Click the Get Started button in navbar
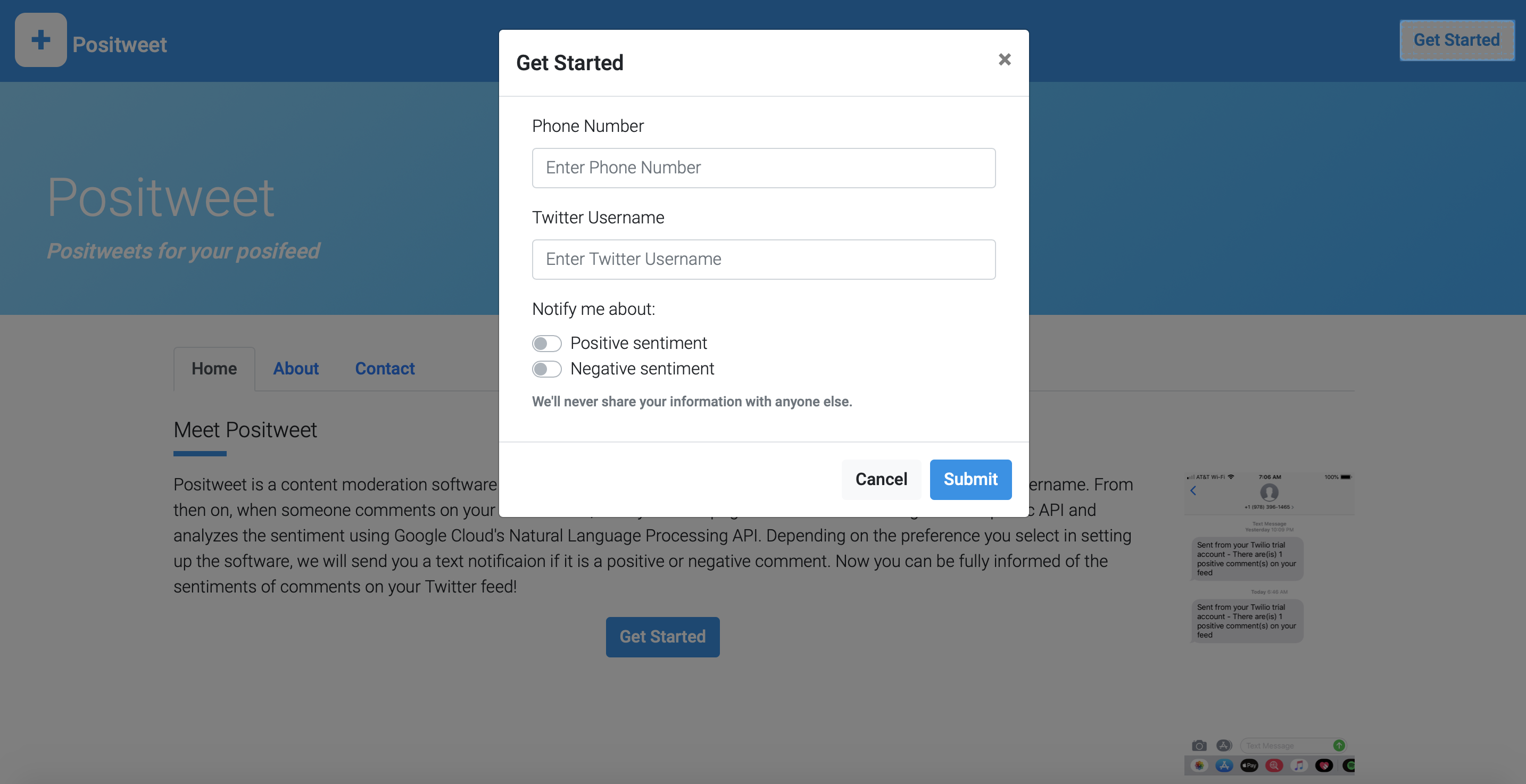This screenshot has height=784, width=1526. click(x=1456, y=40)
